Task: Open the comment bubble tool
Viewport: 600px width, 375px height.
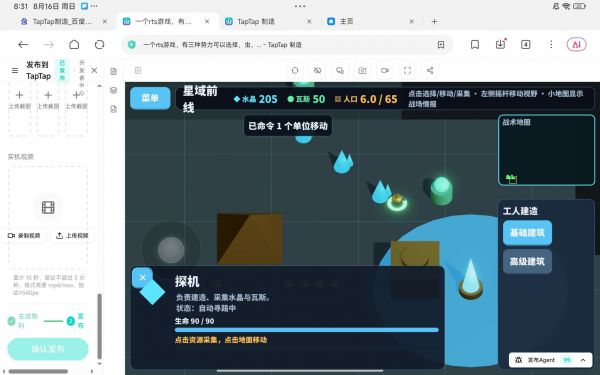Action: tap(340, 70)
